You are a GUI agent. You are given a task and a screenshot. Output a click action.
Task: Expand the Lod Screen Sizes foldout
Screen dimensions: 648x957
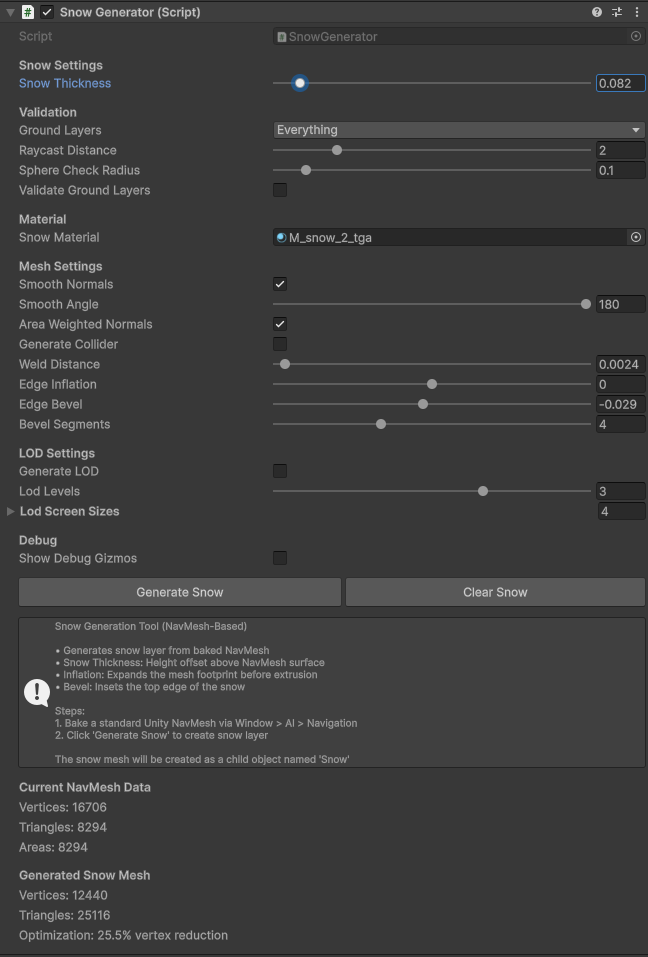[x=10, y=511]
